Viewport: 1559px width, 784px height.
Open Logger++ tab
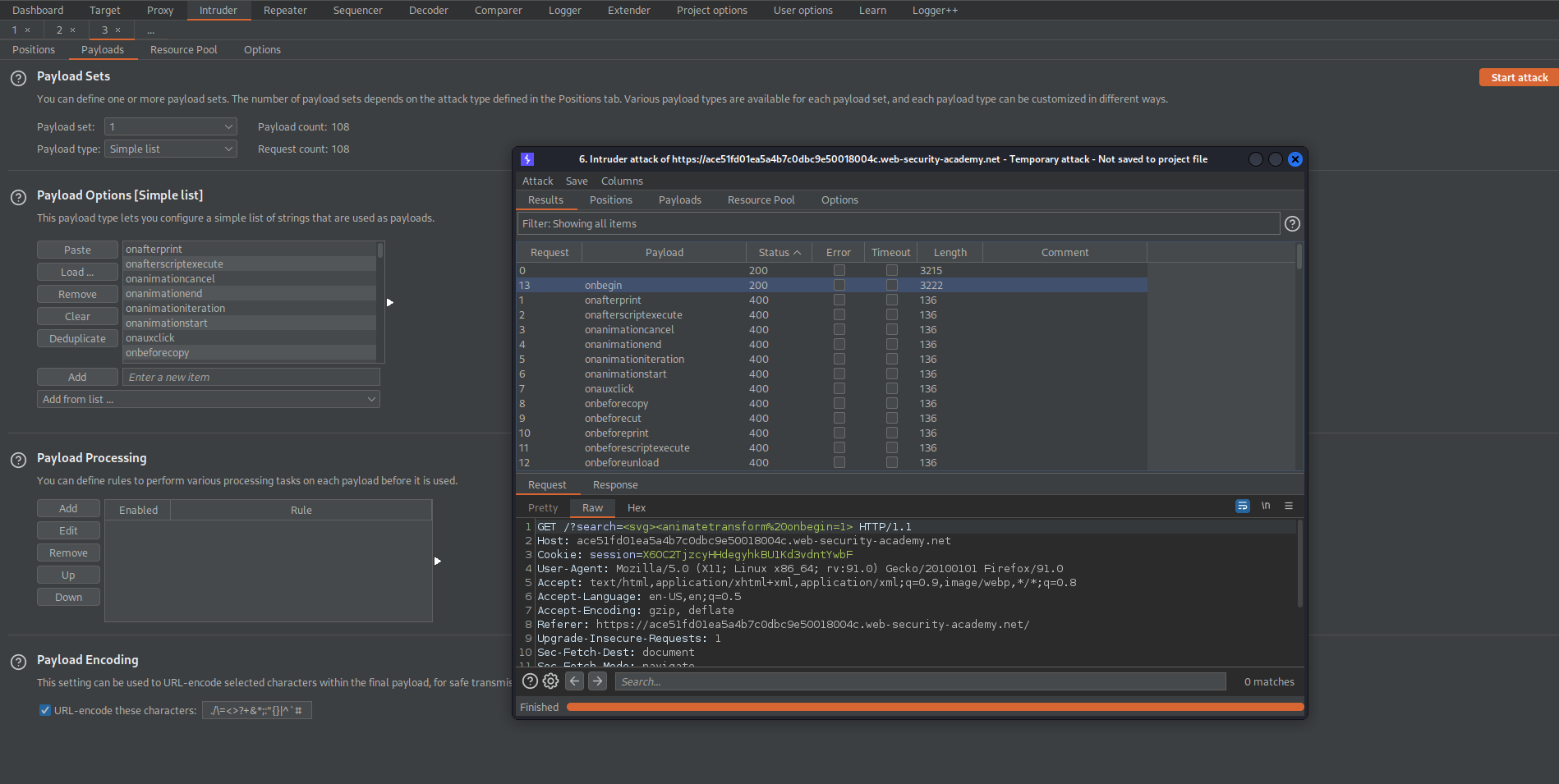[935, 10]
